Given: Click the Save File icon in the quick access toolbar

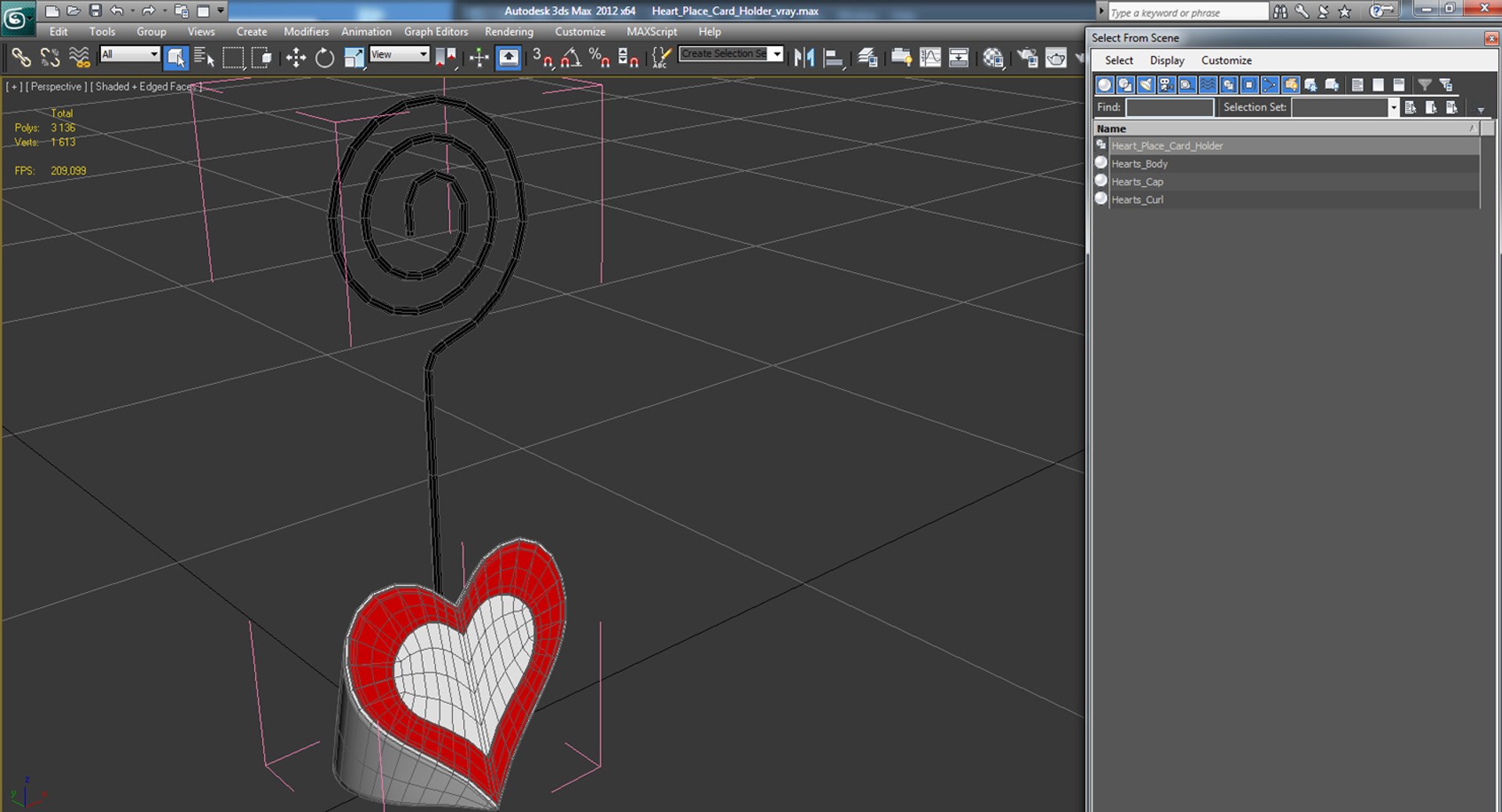Looking at the screenshot, I should click(95, 11).
